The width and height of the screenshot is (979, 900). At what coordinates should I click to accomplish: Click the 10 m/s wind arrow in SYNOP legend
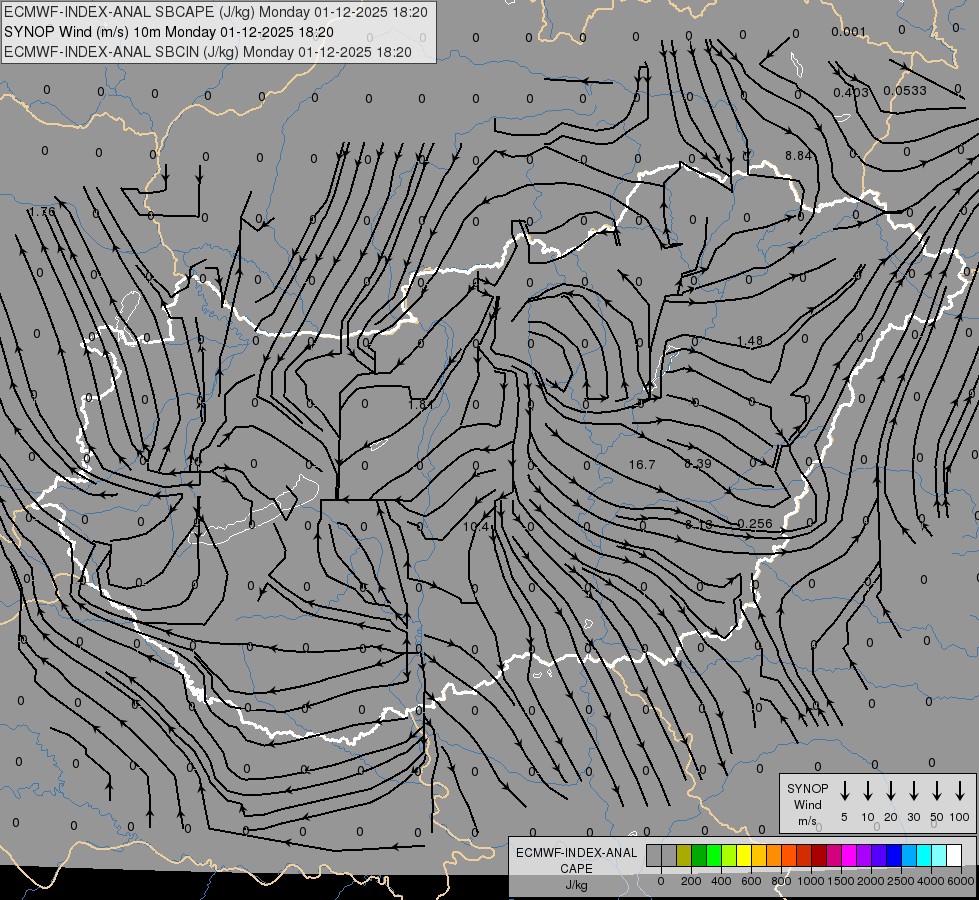tap(867, 791)
